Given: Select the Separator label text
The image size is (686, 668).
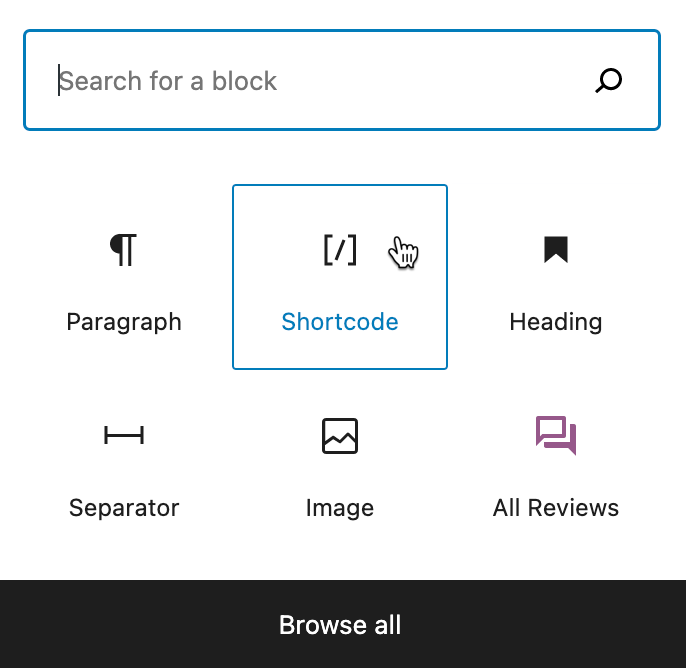Looking at the screenshot, I should pyautogui.click(x=124, y=508).
